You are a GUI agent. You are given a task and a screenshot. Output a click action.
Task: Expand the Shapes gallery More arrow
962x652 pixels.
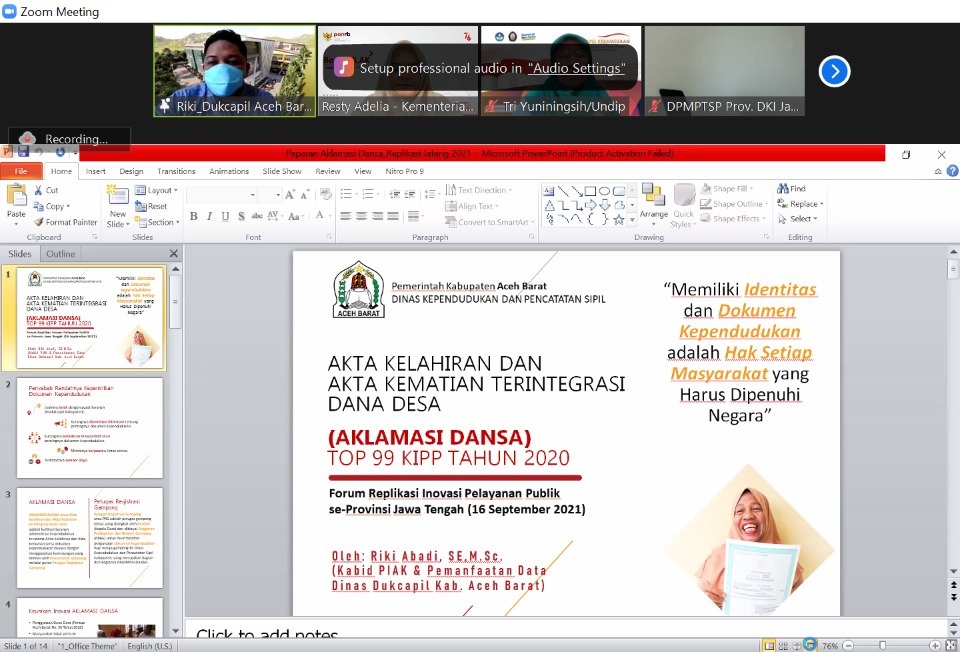[x=632, y=219]
